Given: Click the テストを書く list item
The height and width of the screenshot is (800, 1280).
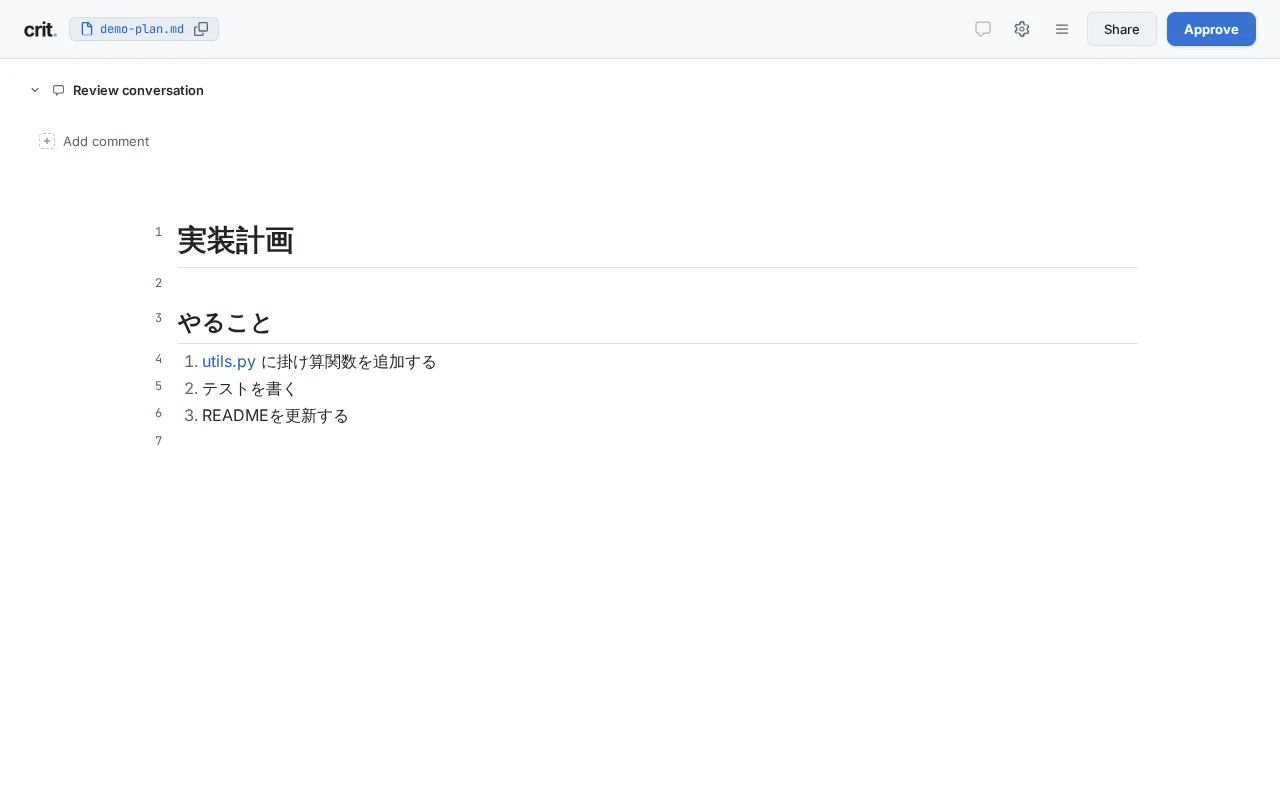Looking at the screenshot, I should pos(250,388).
